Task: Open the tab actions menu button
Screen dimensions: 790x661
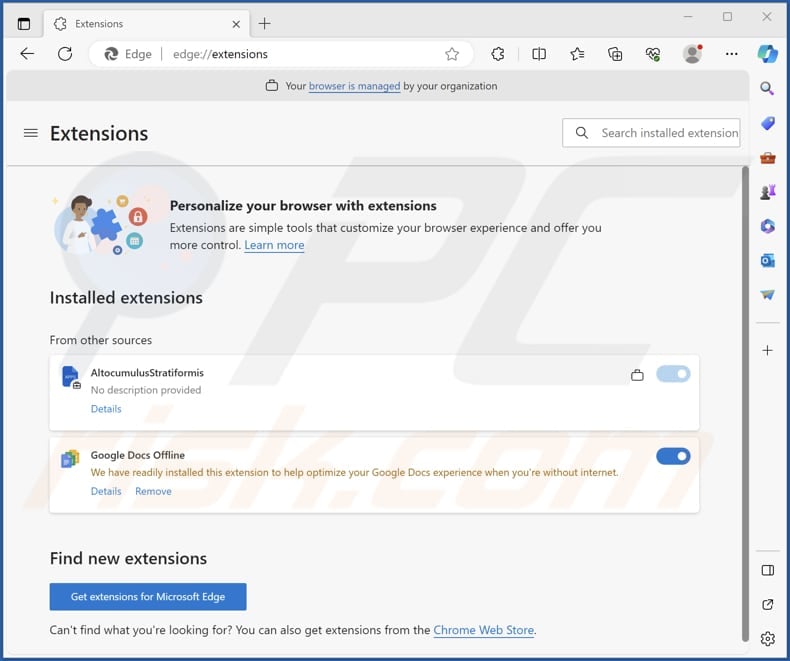Action: point(24,24)
